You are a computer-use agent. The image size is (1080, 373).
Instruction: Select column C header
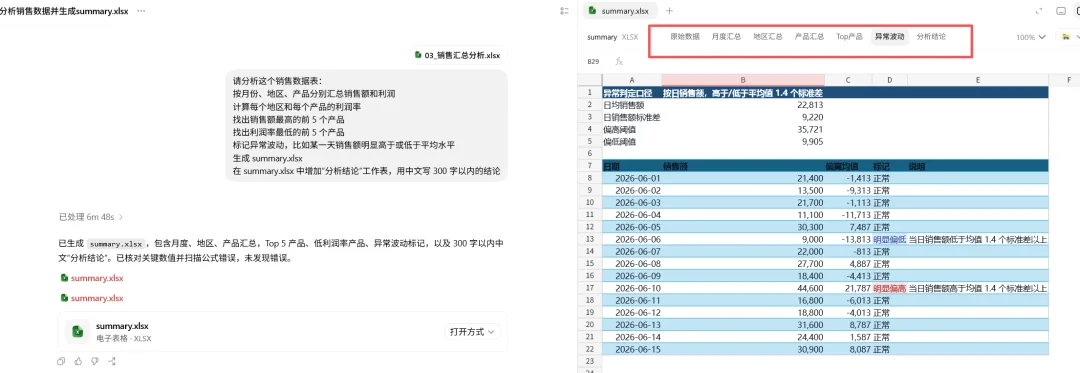click(848, 80)
